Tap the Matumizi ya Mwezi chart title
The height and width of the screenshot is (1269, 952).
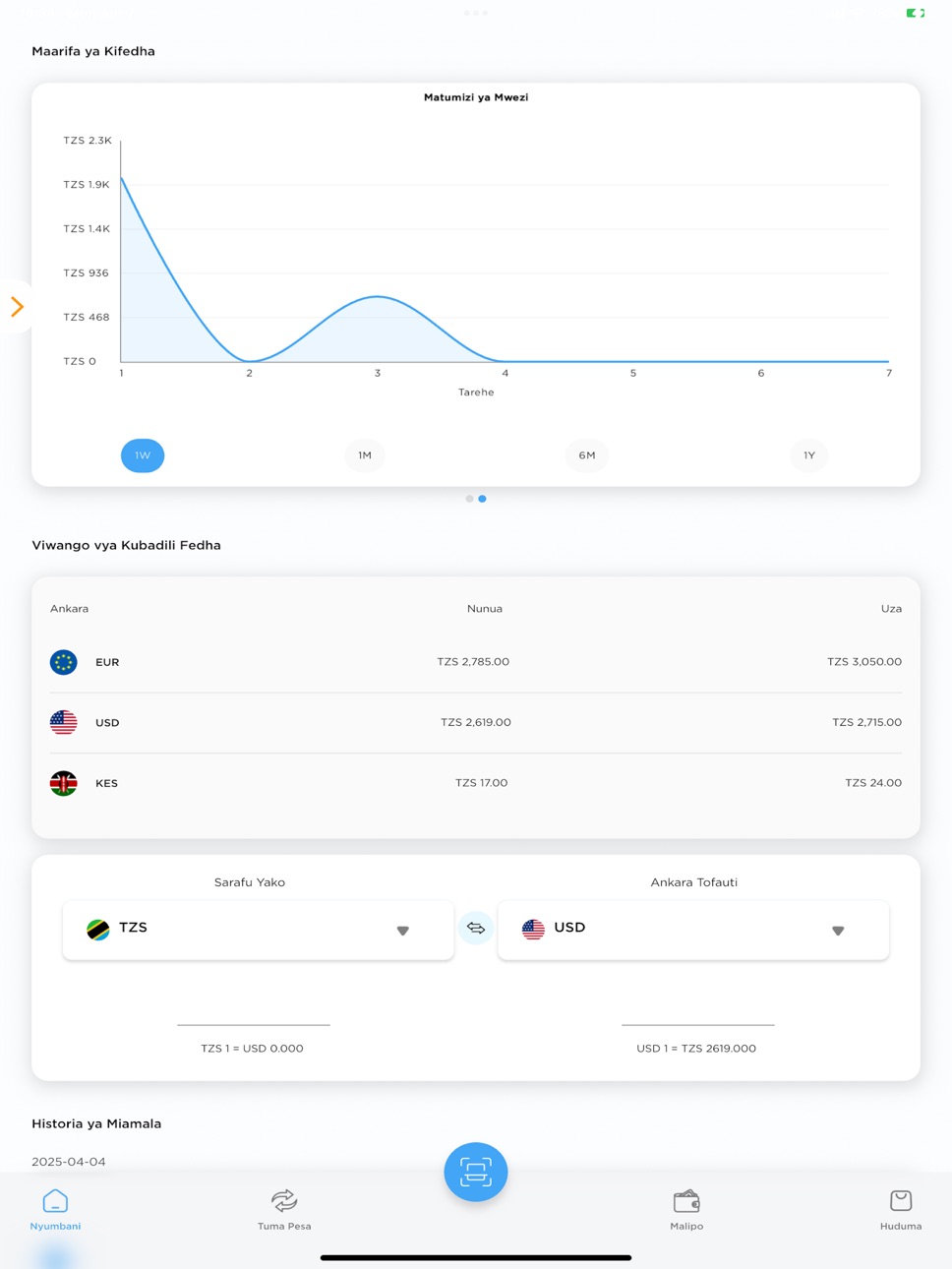(476, 97)
